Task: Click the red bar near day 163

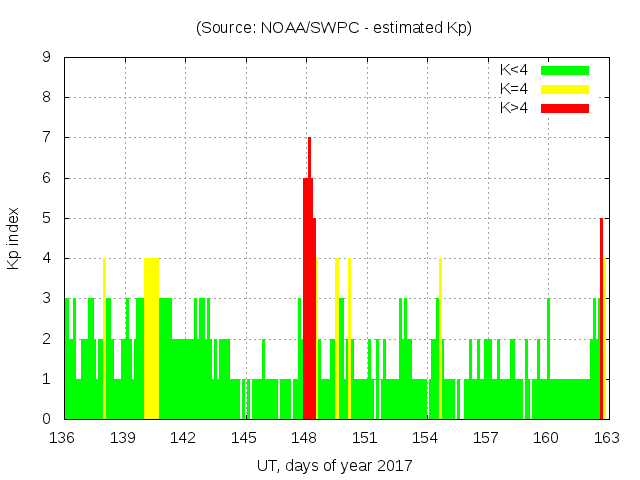Action: click(x=601, y=320)
